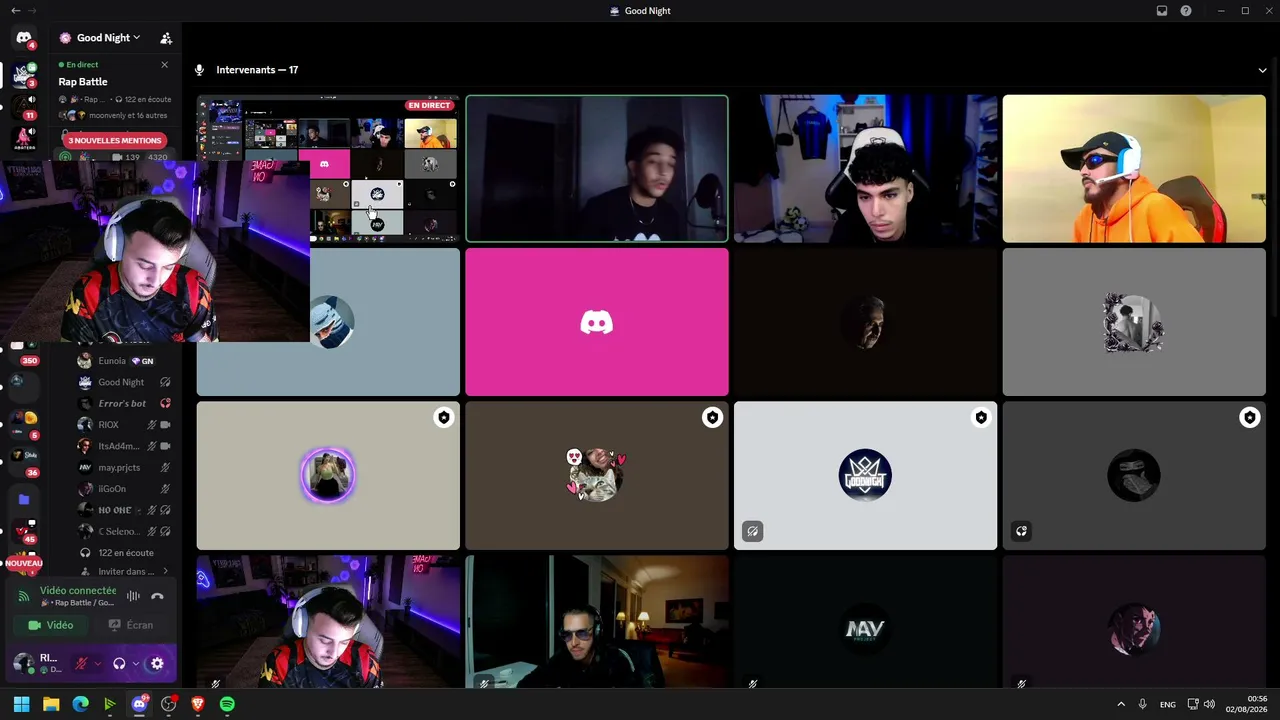The width and height of the screenshot is (1280, 720).
Task: Jump to 3 nouvelles mentions
Action: tap(115, 140)
